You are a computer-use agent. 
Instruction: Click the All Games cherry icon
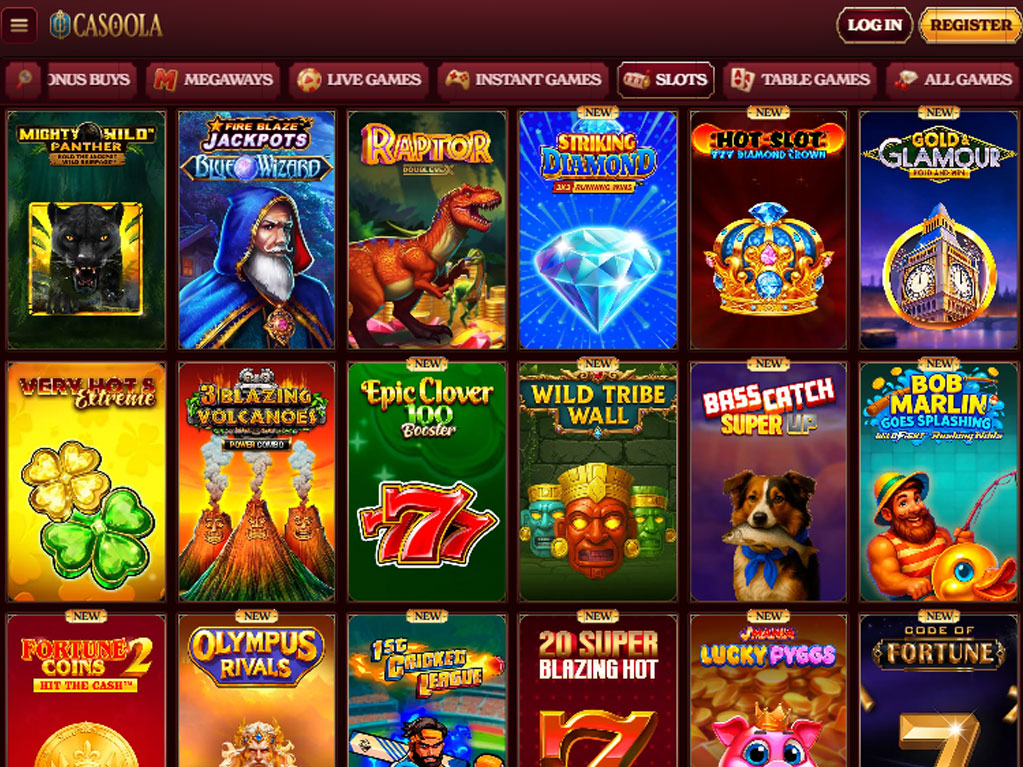[906, 80]
